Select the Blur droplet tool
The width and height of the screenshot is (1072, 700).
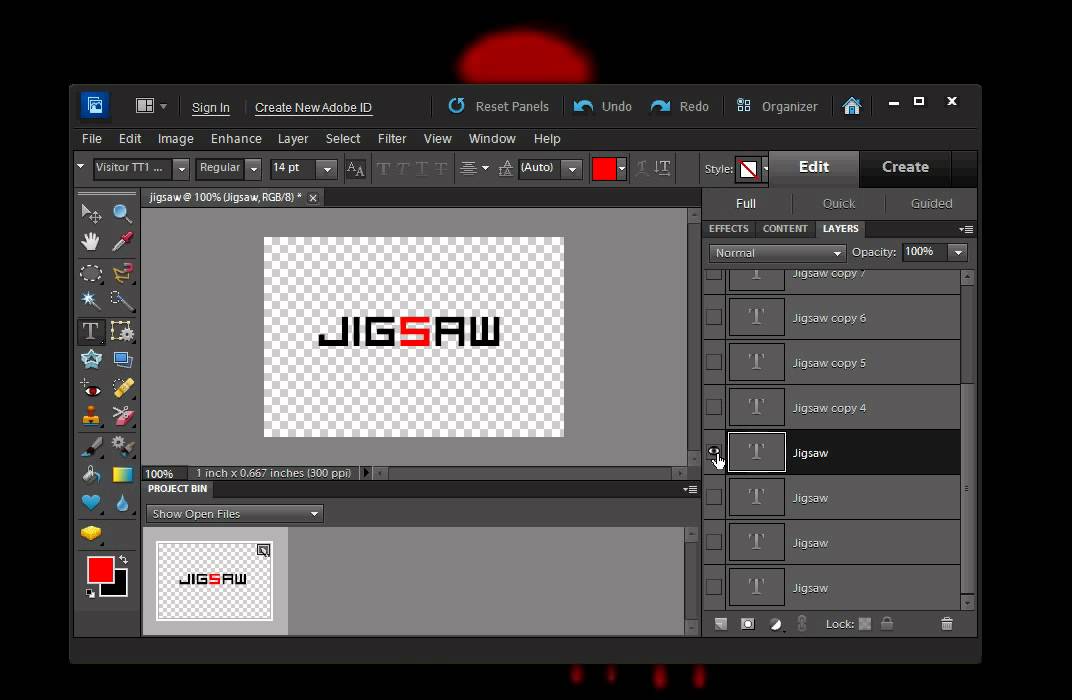coord(122,503)
